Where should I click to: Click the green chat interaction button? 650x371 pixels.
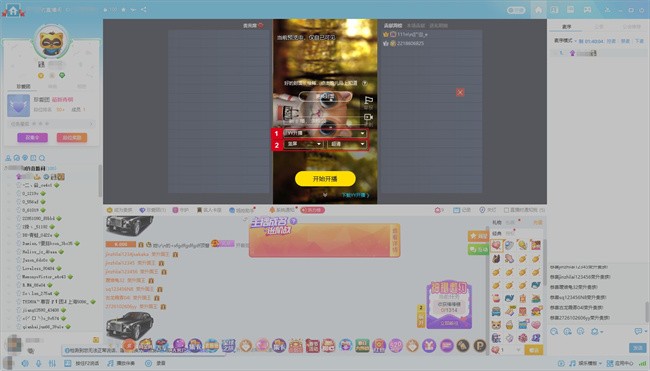tap(478, 249)
